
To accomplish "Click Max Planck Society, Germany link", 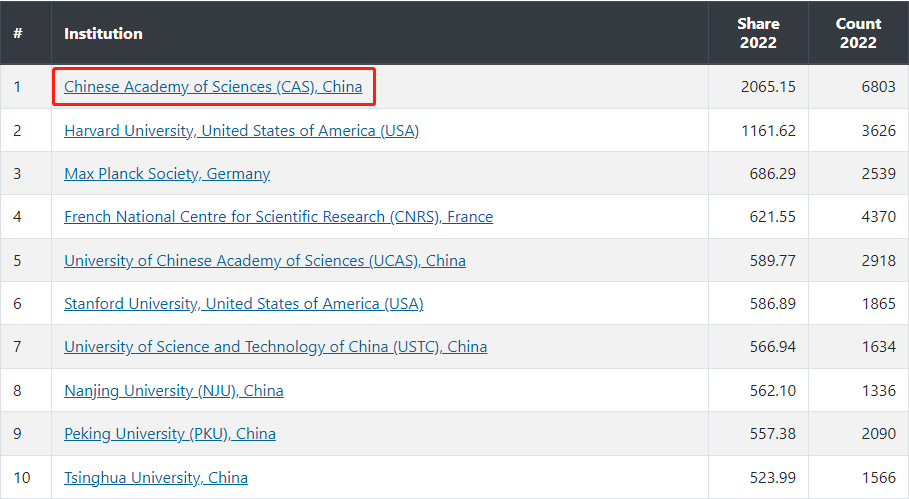I will point(167,174).
